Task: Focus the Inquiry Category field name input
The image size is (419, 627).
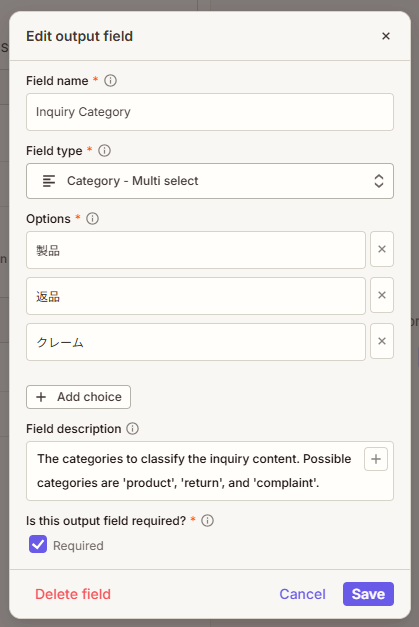Action: (210, 112)
